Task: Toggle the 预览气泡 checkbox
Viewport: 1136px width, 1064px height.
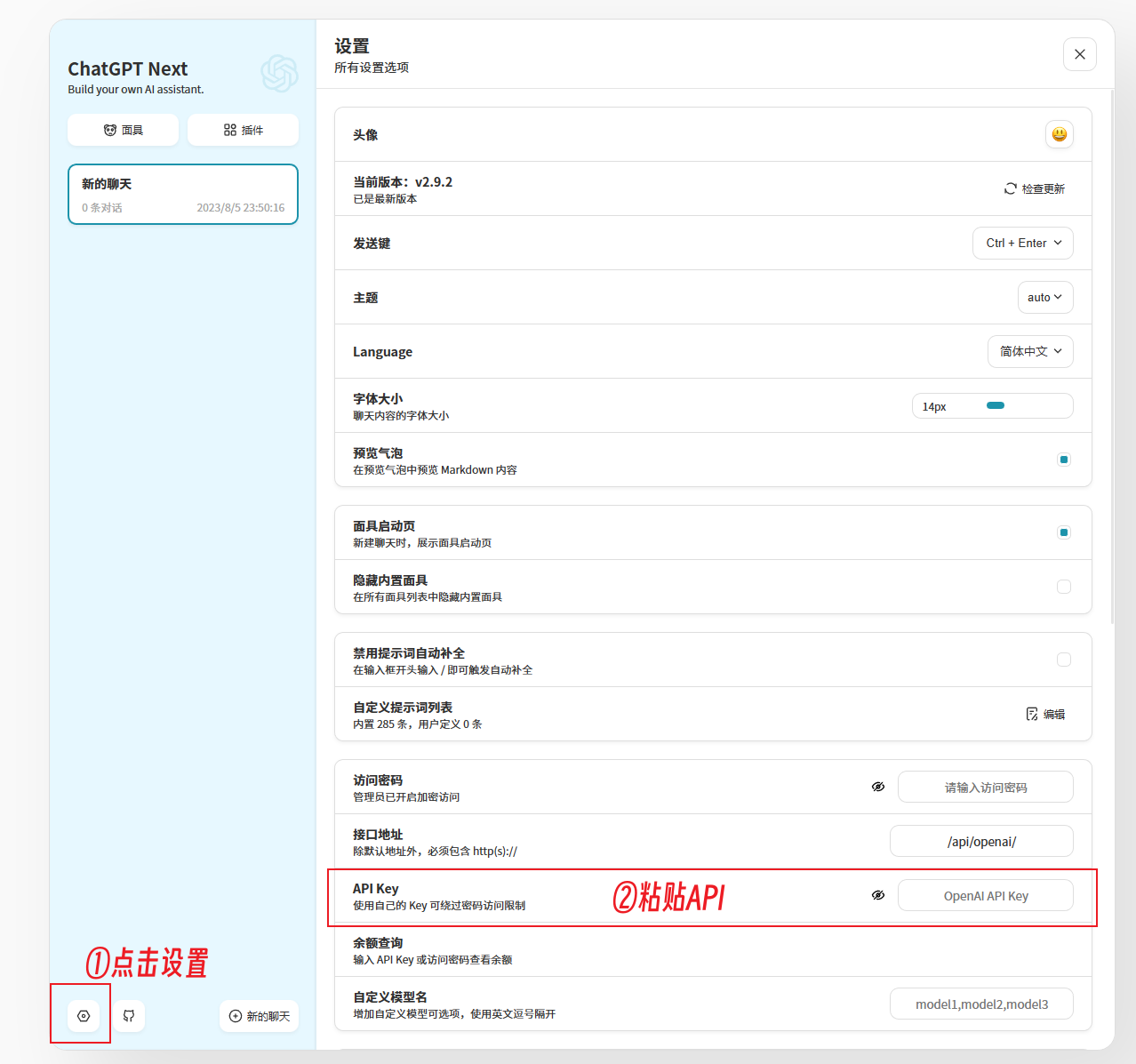Action: coord(1064,460)
